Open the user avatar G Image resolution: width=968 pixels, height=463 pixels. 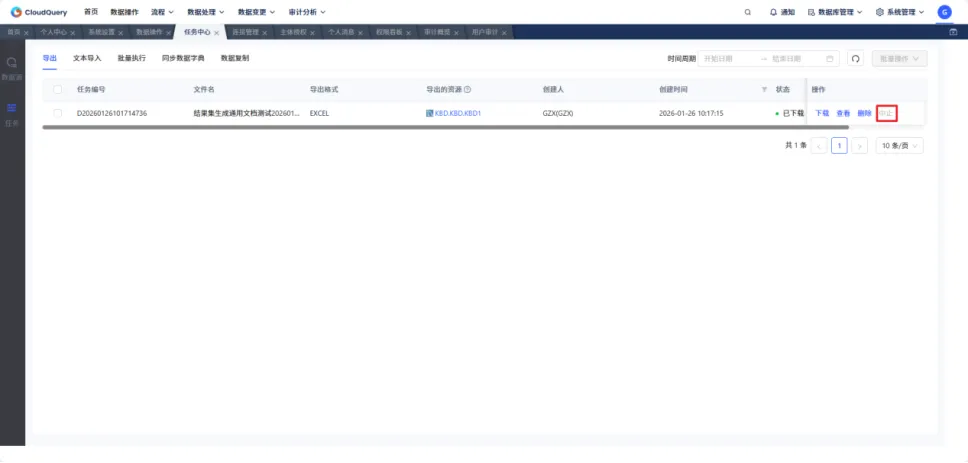(945, 12)
